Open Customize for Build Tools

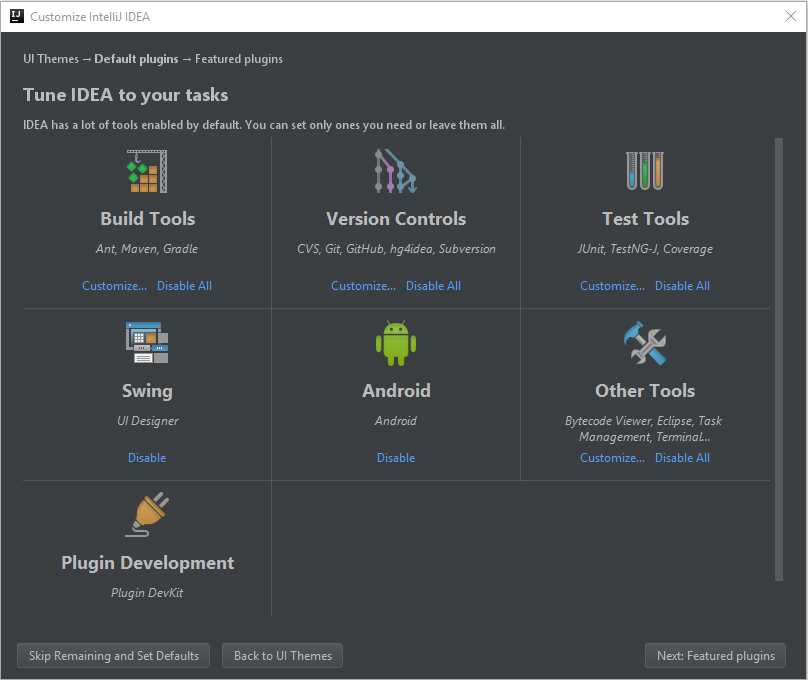113,285
